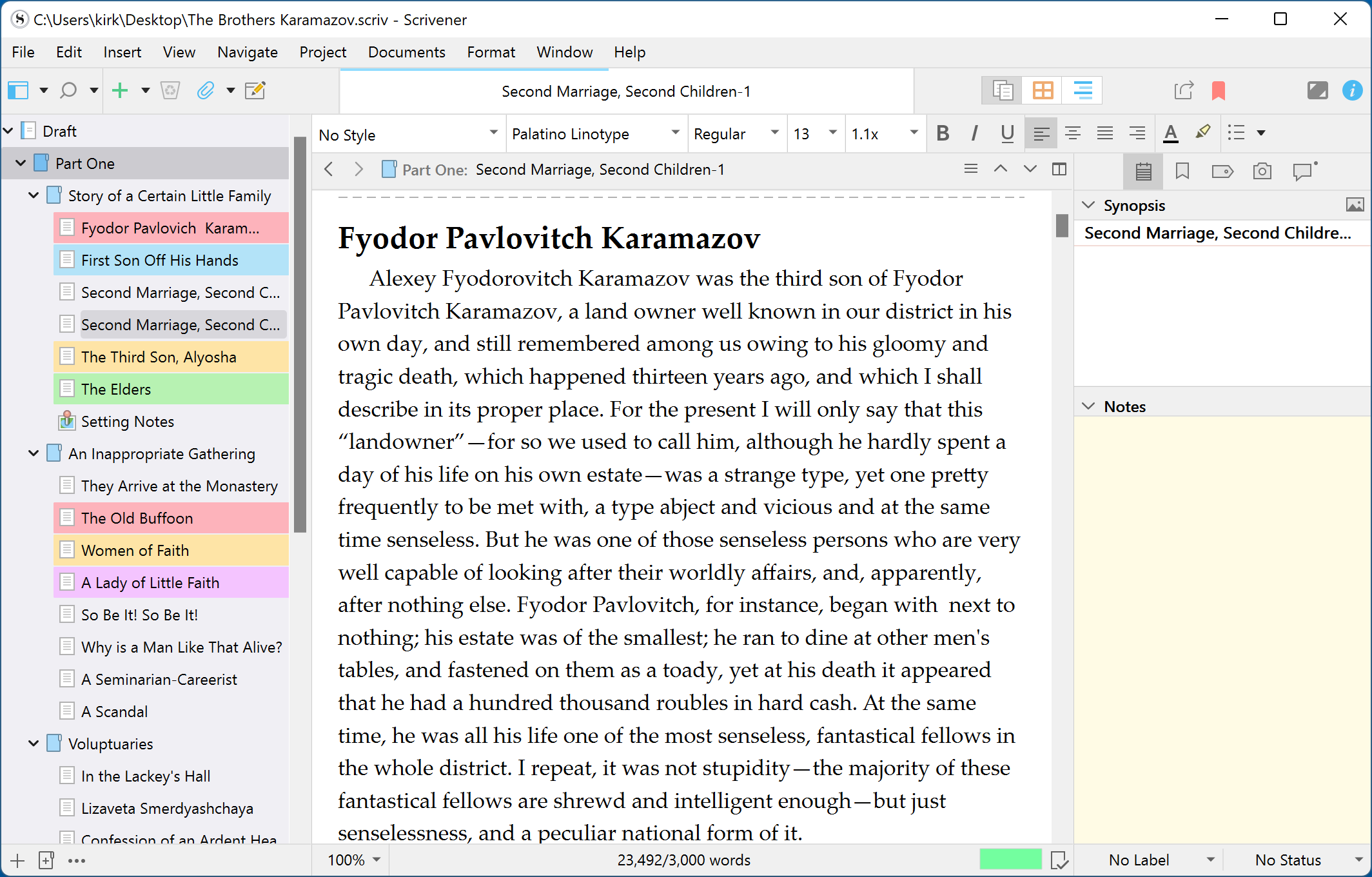This screenshot has width=1372, height=877.
Task: Open the Comments and Footnotes inspector tab
Action: coord(1304,171)
